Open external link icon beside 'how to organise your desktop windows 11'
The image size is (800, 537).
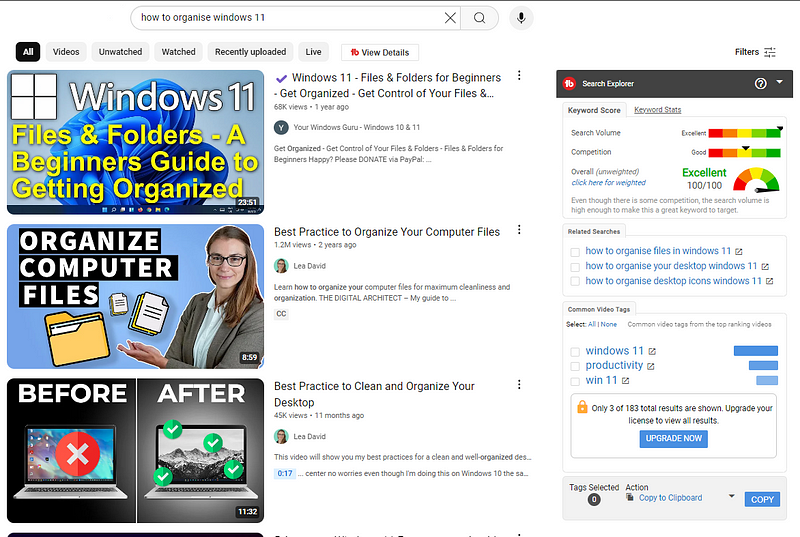[765, 266]
